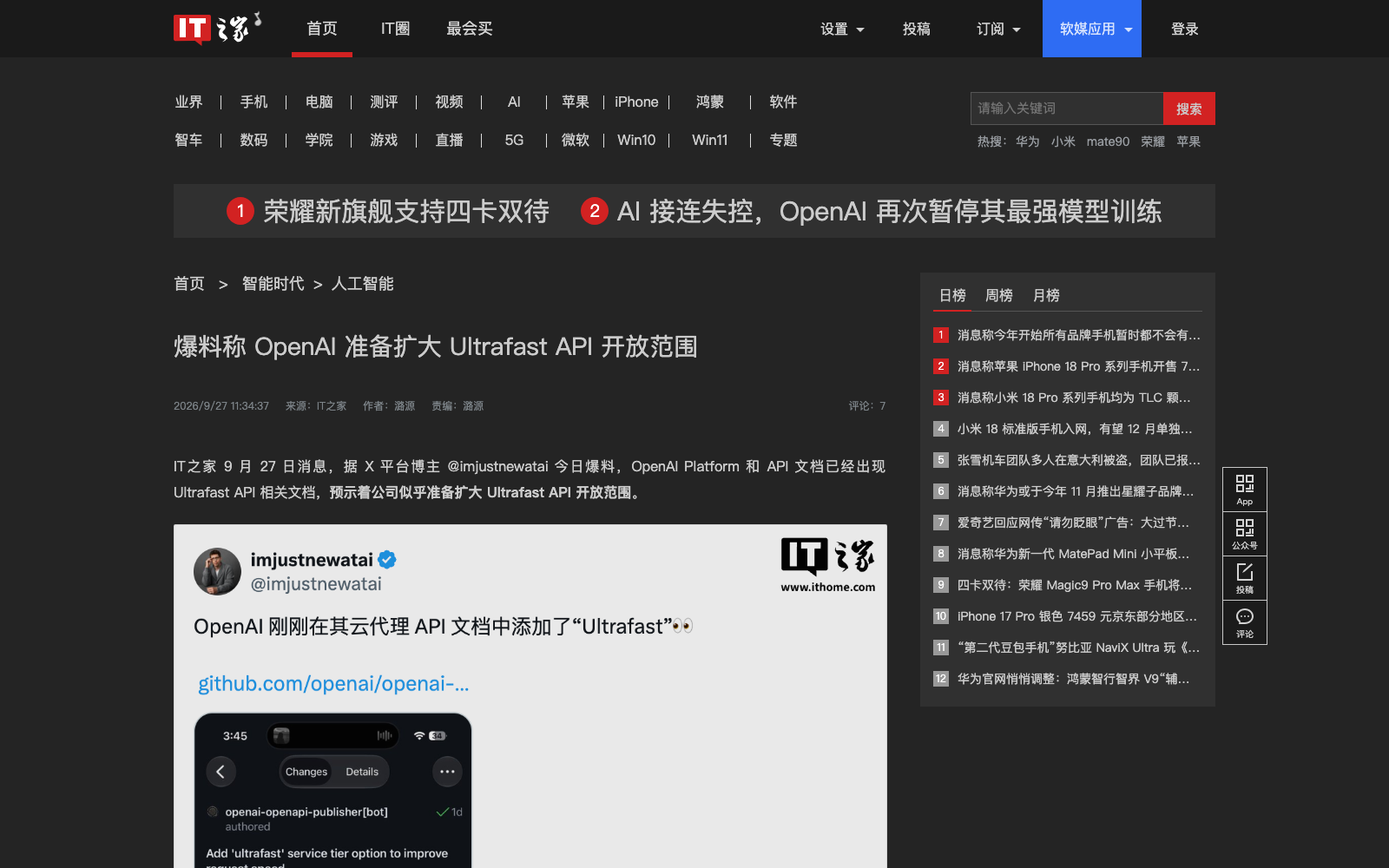
Task: Click the 智能时代 breadcrumb
Action: 273,284
